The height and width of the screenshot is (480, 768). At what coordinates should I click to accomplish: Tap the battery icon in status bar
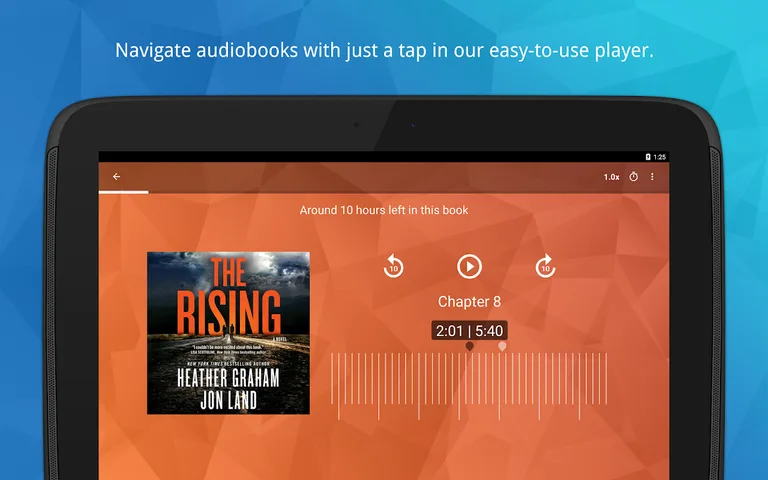click(648, 157)
